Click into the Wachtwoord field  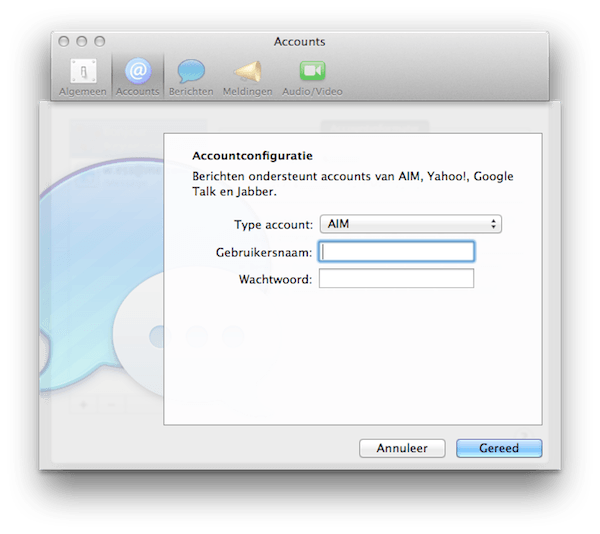[x=396, y=278]
